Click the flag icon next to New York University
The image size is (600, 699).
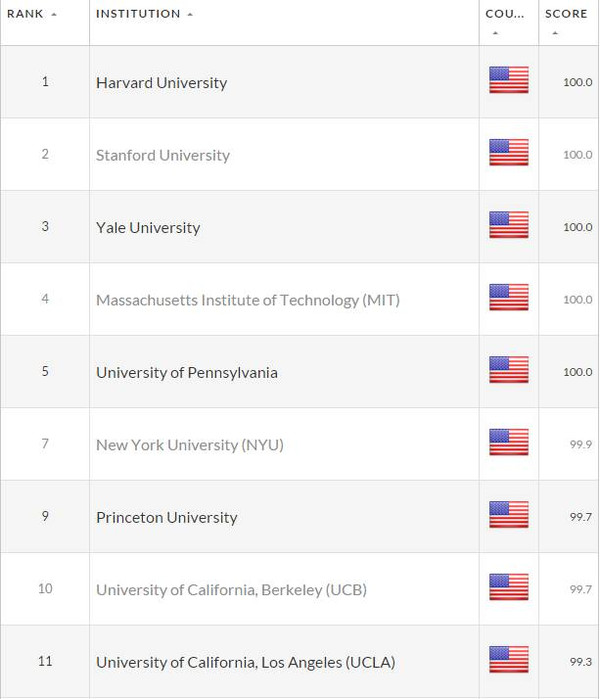click(509, 442)
